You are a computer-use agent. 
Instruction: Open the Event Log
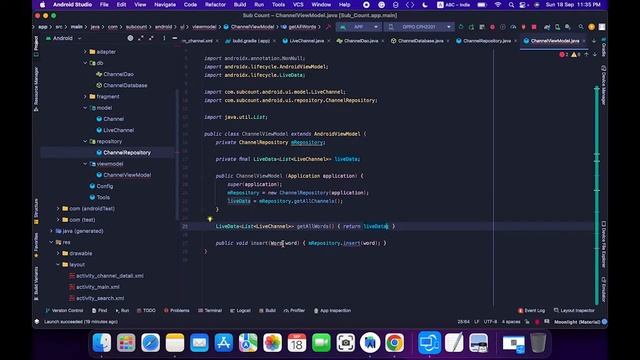point(531,311)
